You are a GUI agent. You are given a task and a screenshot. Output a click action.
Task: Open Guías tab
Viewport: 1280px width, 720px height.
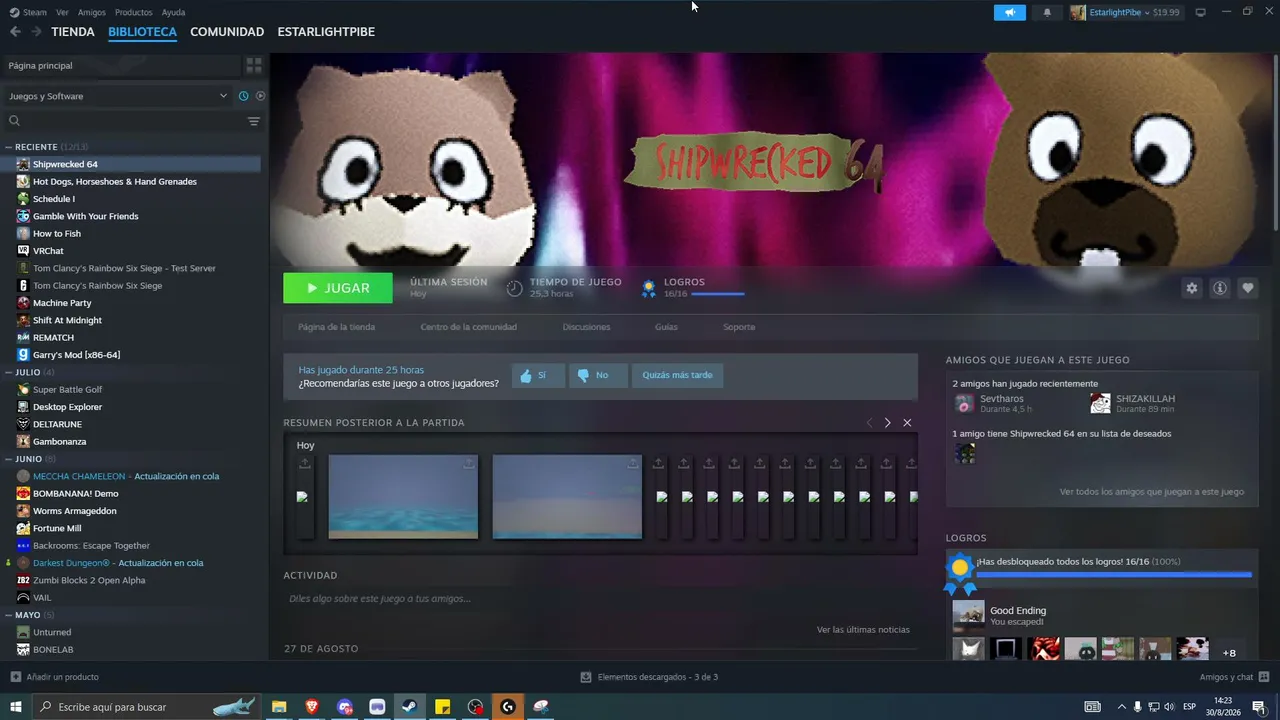(x=666, y=327)
